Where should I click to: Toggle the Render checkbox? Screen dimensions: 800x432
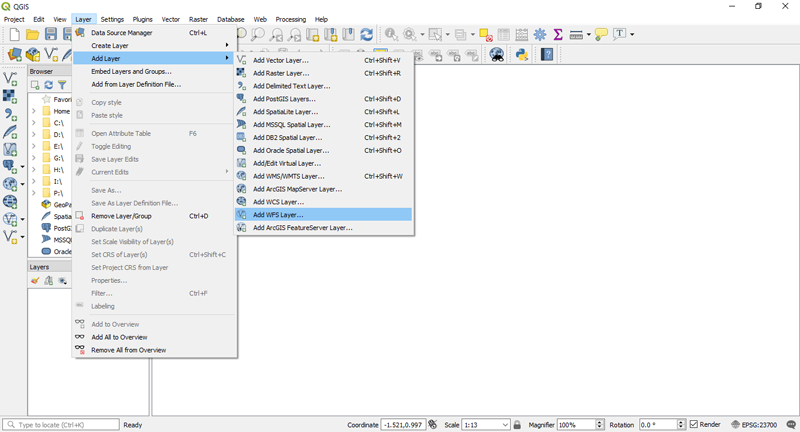click(694, 424)
